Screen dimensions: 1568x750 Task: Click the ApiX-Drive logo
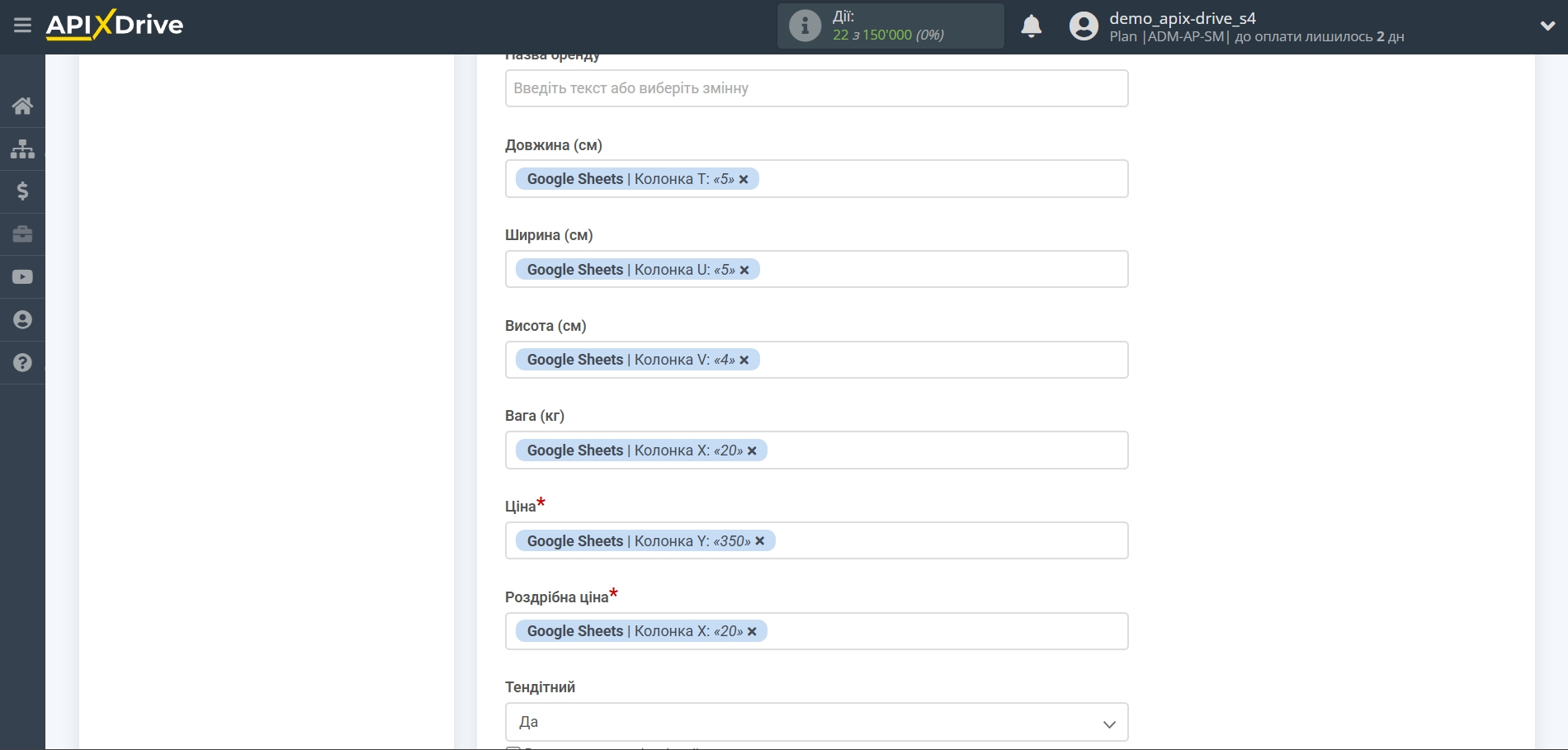click(x=115, y=25)
